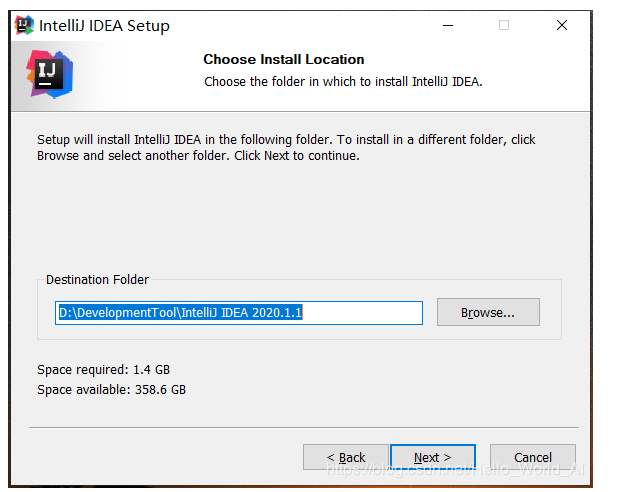Screen dimensions: 638x492
Task: Click the 'Choose the folder in which' subtitle
Action: click(343, 82)
